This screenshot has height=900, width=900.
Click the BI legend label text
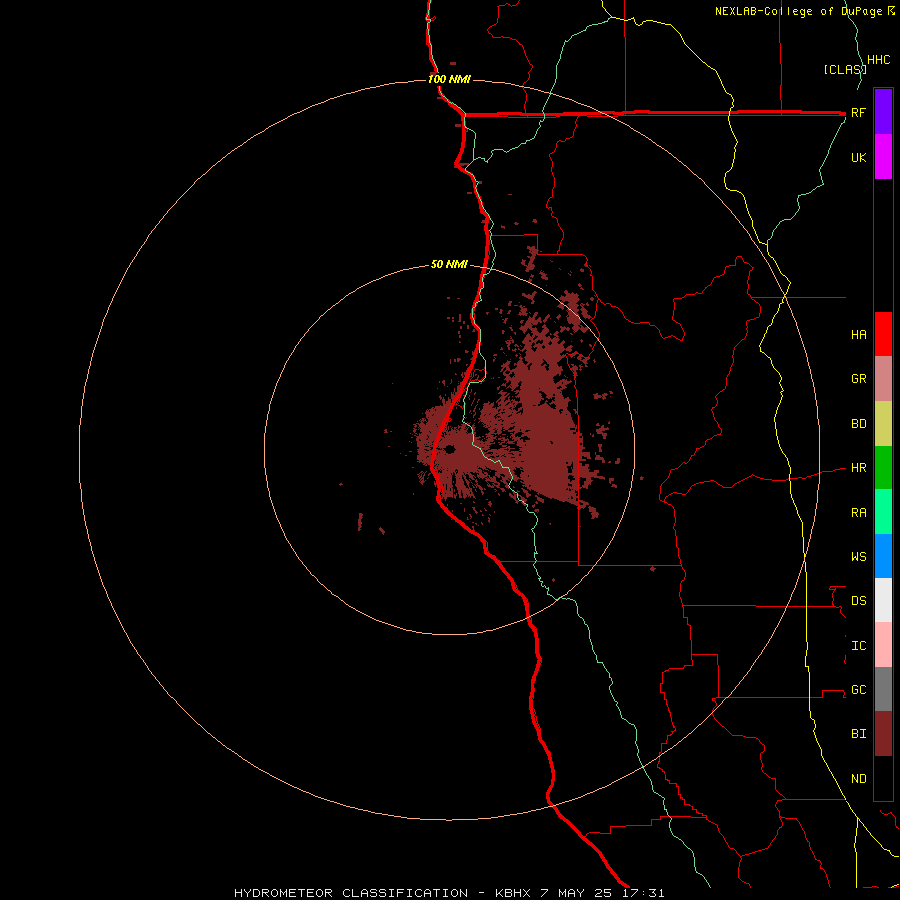pyautogui.click(x=859, y=734)
